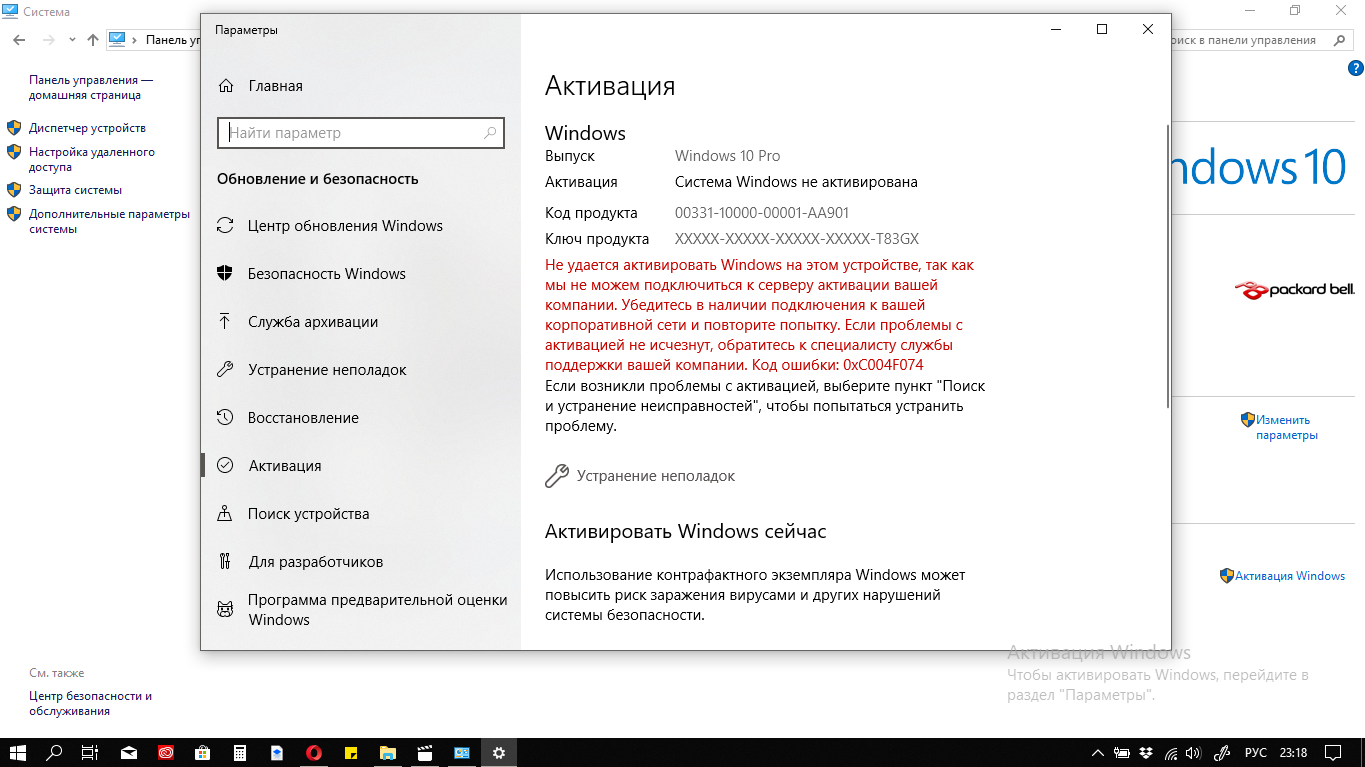This screenshot has width=1365, height=767.
Task: Open the Wi-Fi network tray icon
Action: (1170, 752)
